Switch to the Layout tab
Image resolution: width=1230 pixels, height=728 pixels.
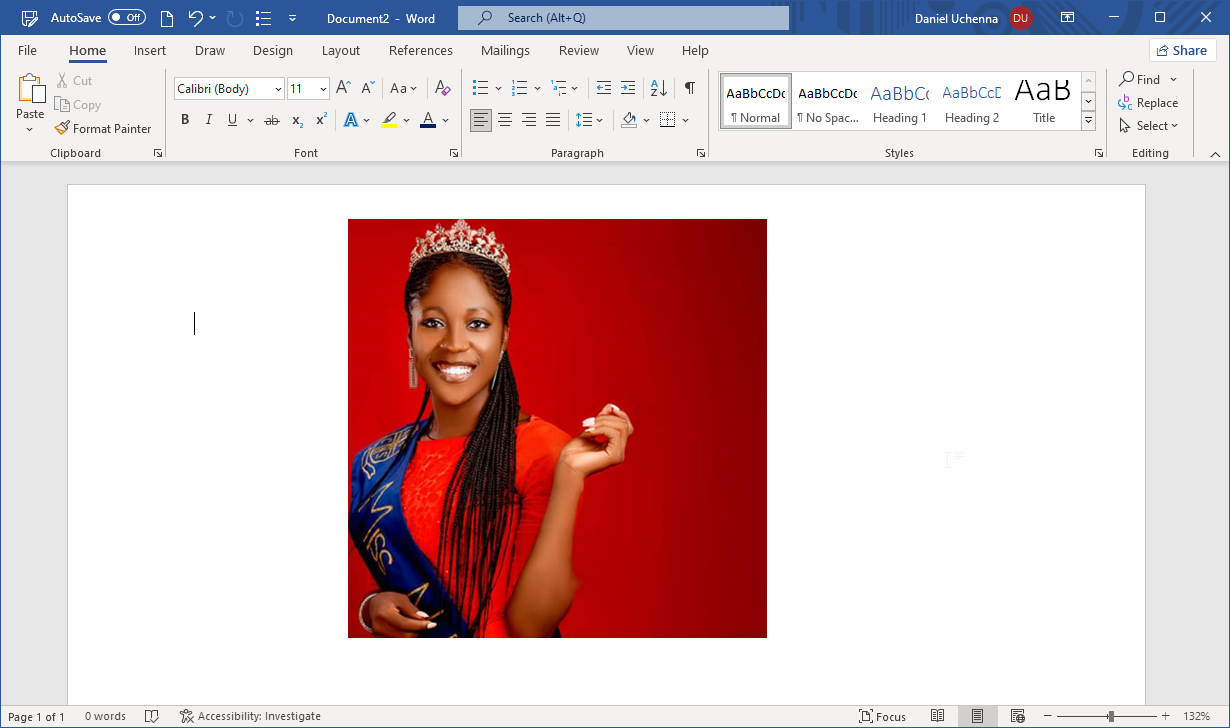340,50
